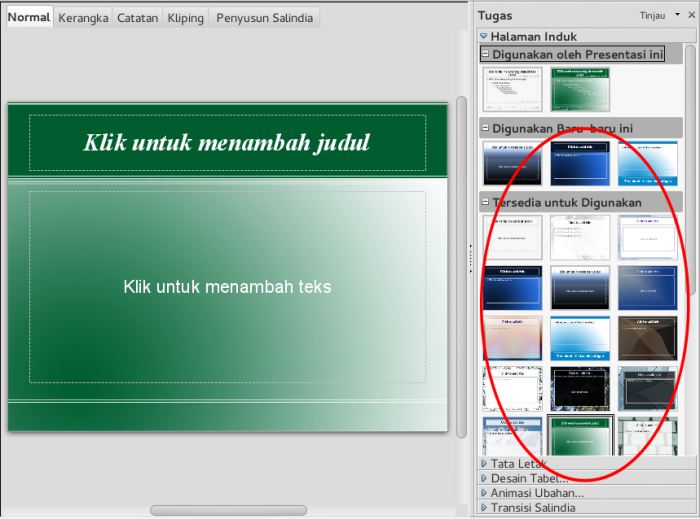Choose the pastel peach master design
Viewport: 700px width, 519px height.
(512, 338)
